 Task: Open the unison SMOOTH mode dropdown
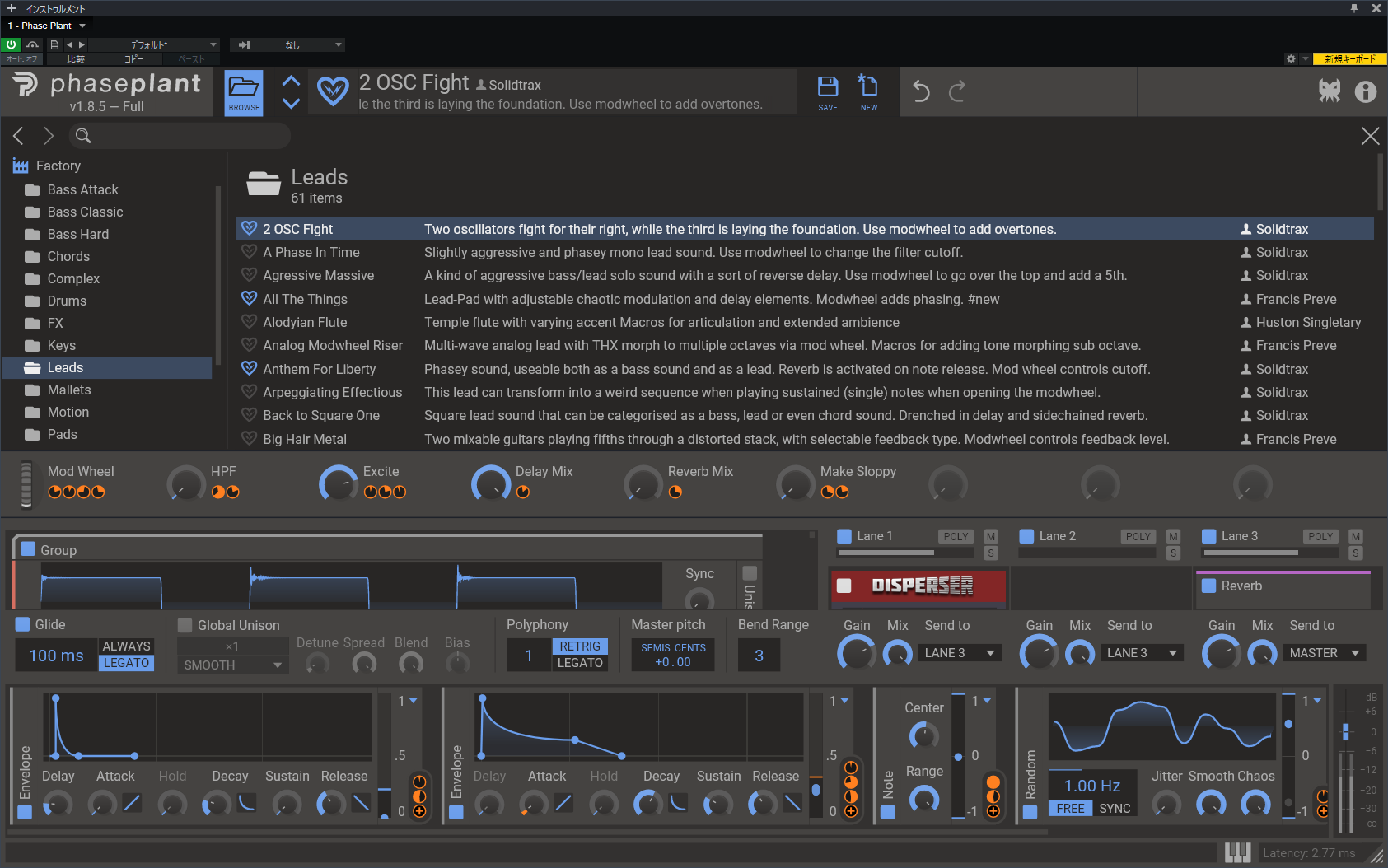point(233,665)
